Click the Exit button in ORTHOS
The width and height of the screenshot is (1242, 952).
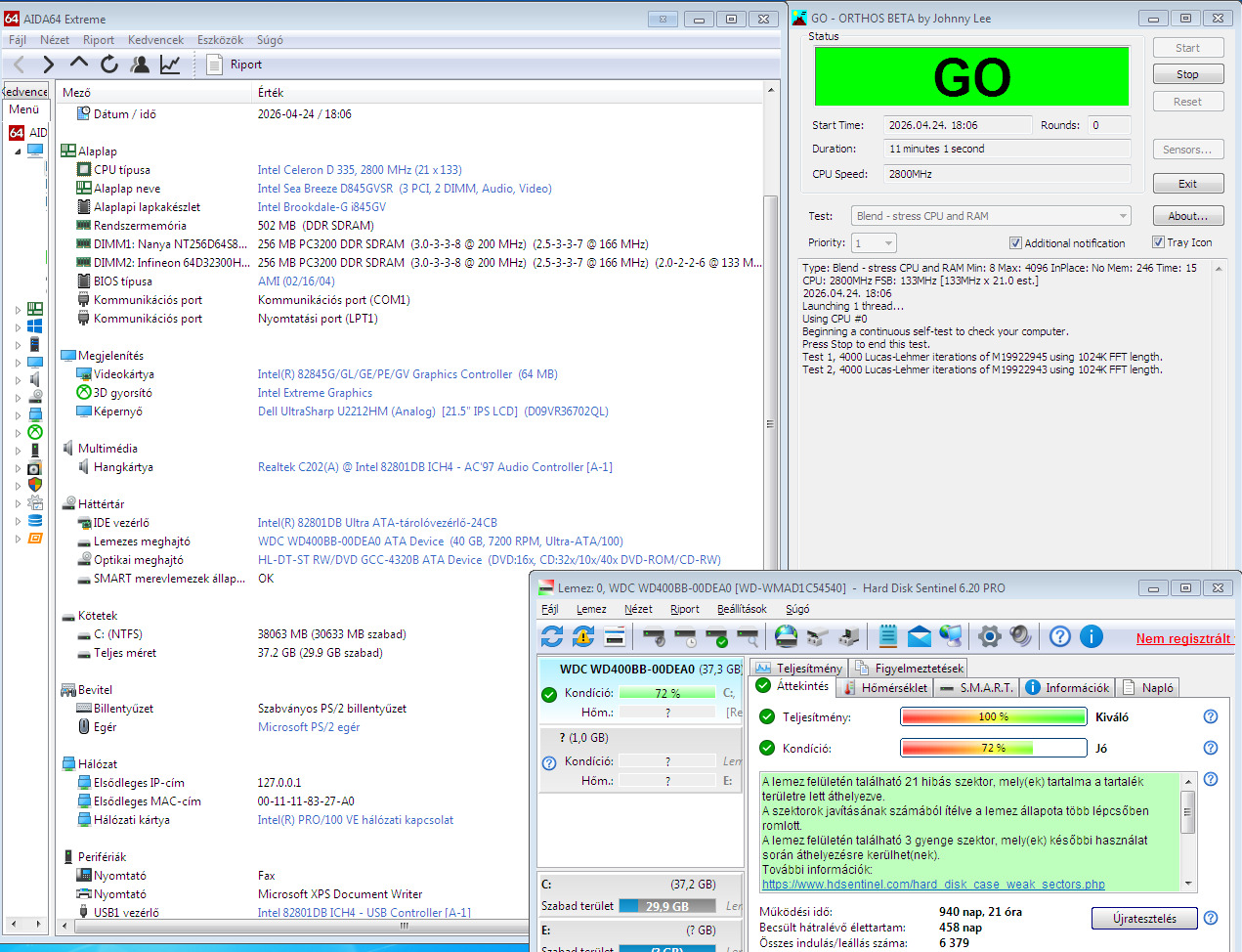tap(1187, 184)
